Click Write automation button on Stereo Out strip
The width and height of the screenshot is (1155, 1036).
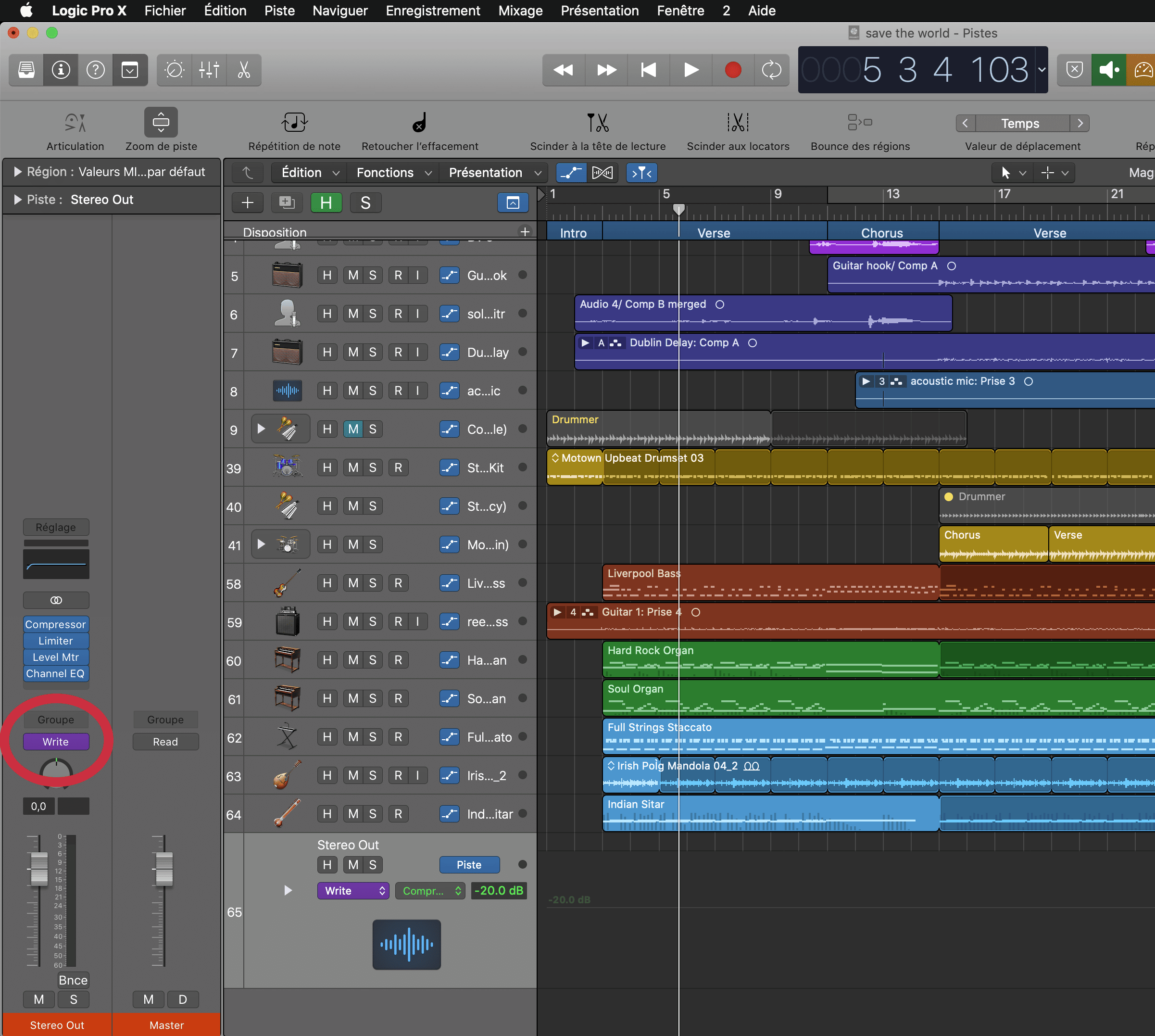point(56,742)
